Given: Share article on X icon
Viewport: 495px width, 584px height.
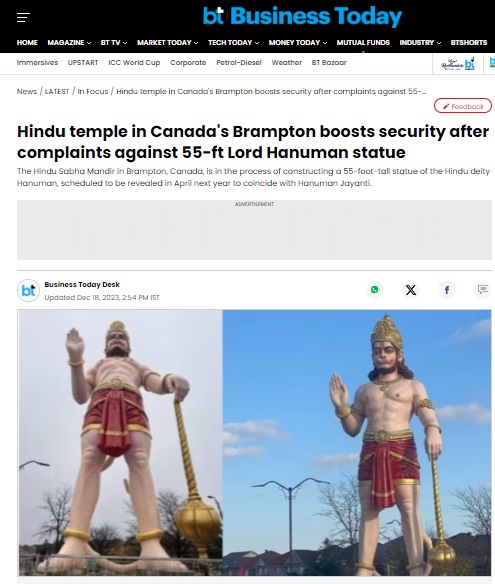Looking at the screenshot, I should pos(410,290).
